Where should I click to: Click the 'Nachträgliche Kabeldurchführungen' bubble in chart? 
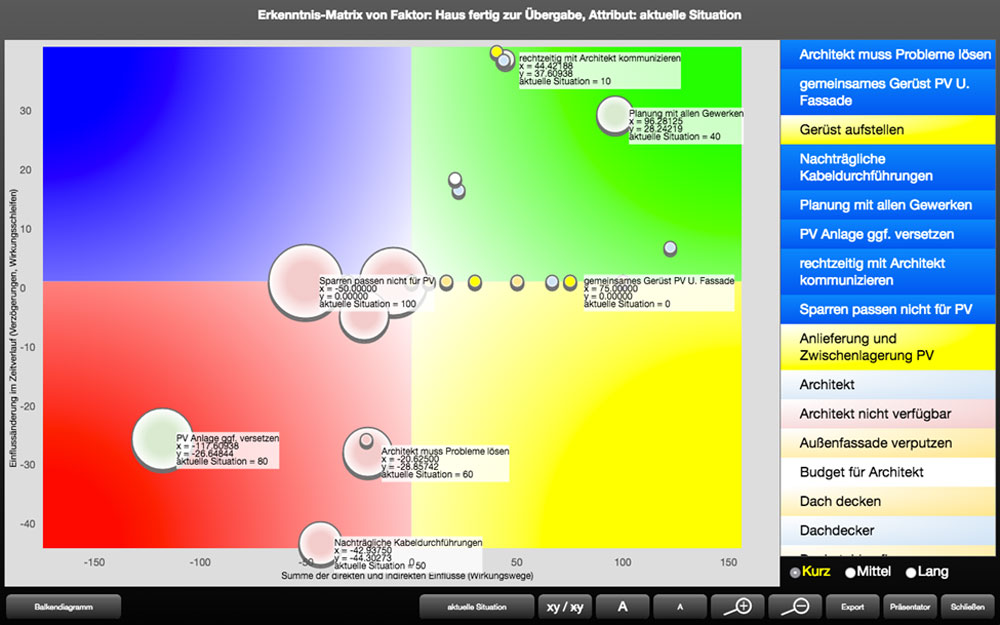[319, 543]
